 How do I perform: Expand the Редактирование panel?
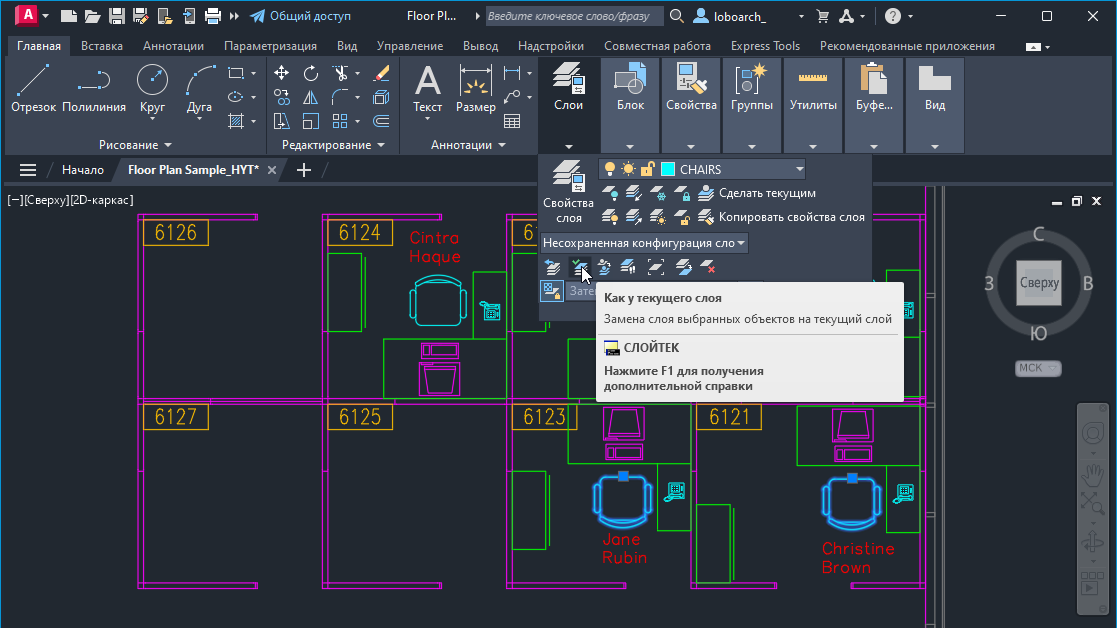click(333, 145)
